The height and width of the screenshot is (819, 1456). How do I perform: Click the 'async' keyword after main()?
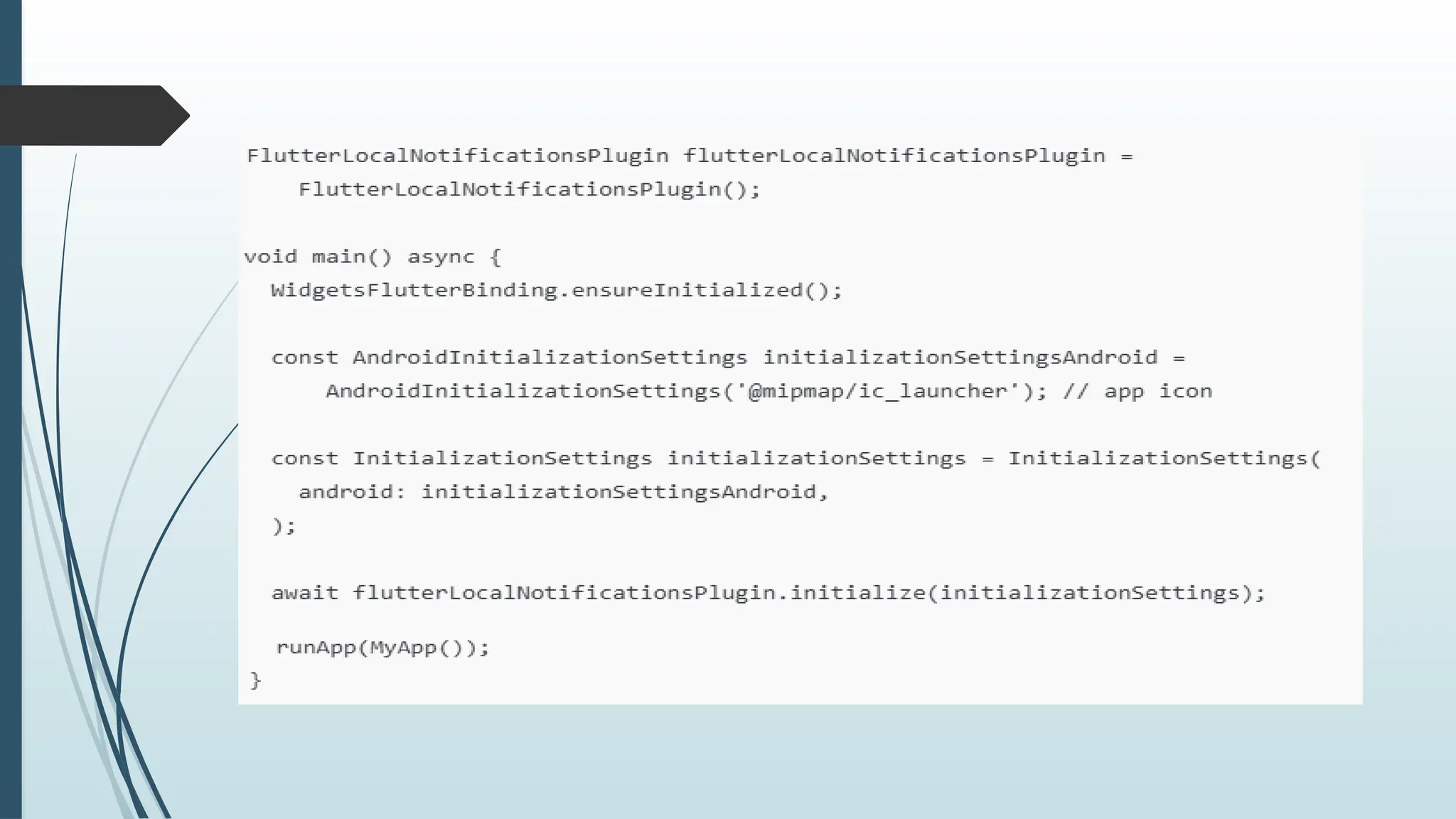pos(441,257)
